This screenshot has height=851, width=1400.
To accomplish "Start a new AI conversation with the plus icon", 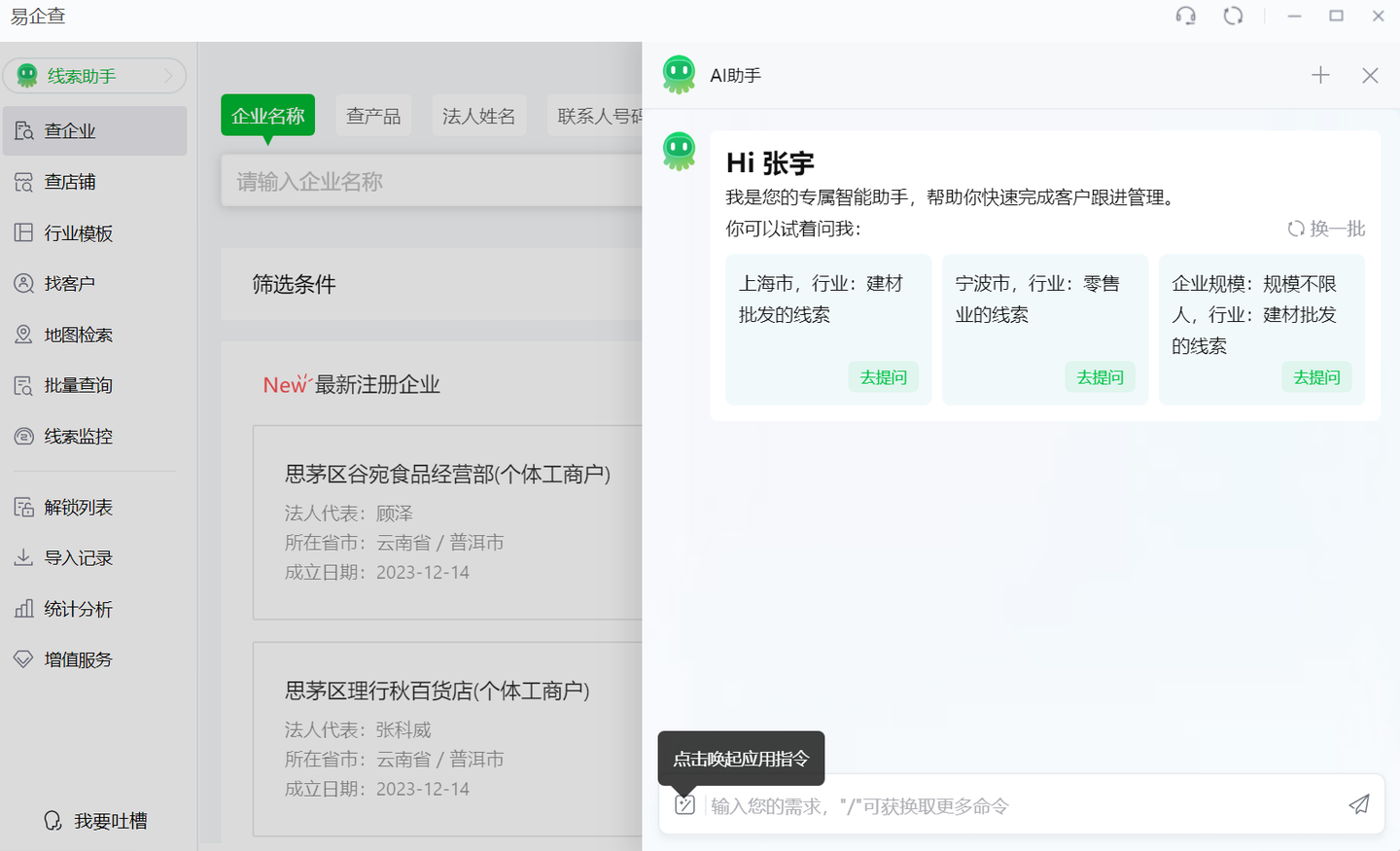I will point(1320,74).
